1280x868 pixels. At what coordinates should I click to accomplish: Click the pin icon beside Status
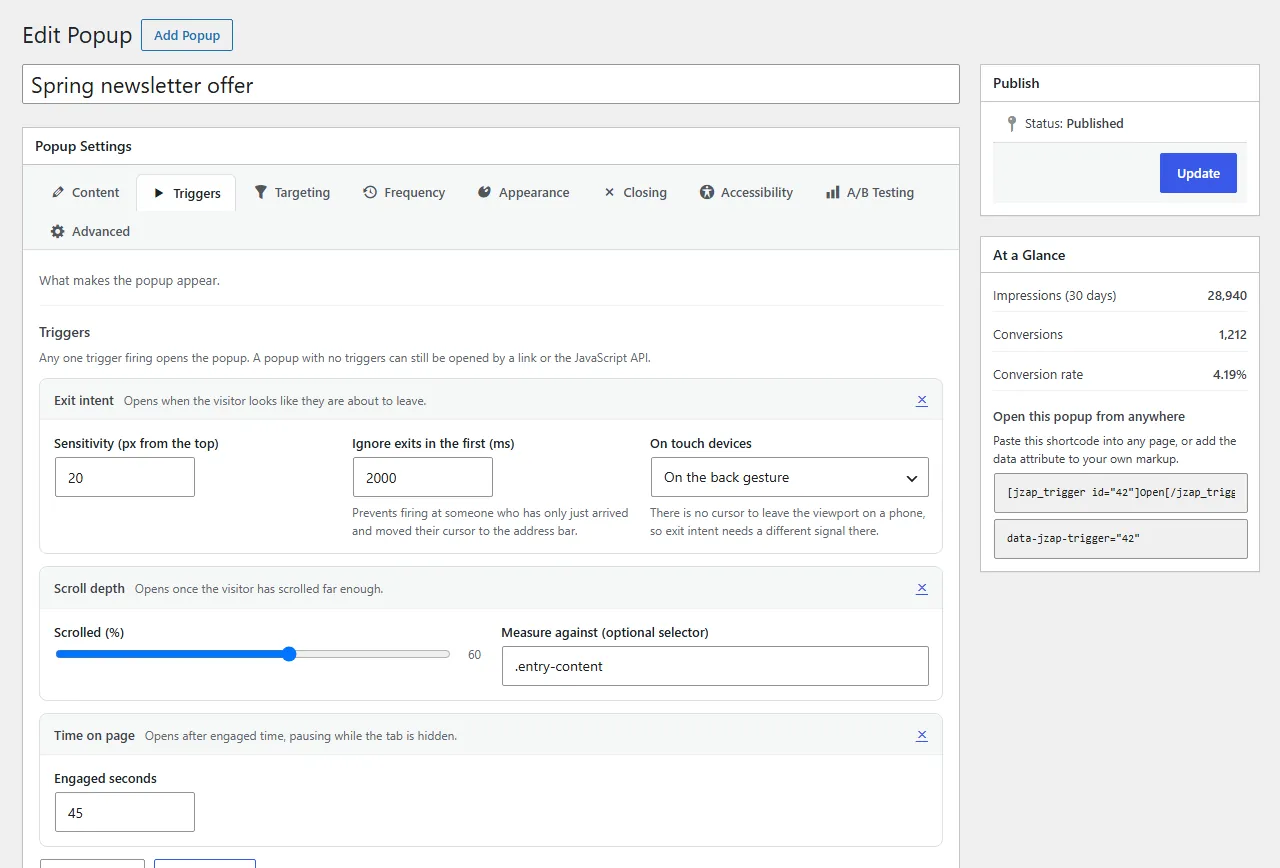point(1013,124)
